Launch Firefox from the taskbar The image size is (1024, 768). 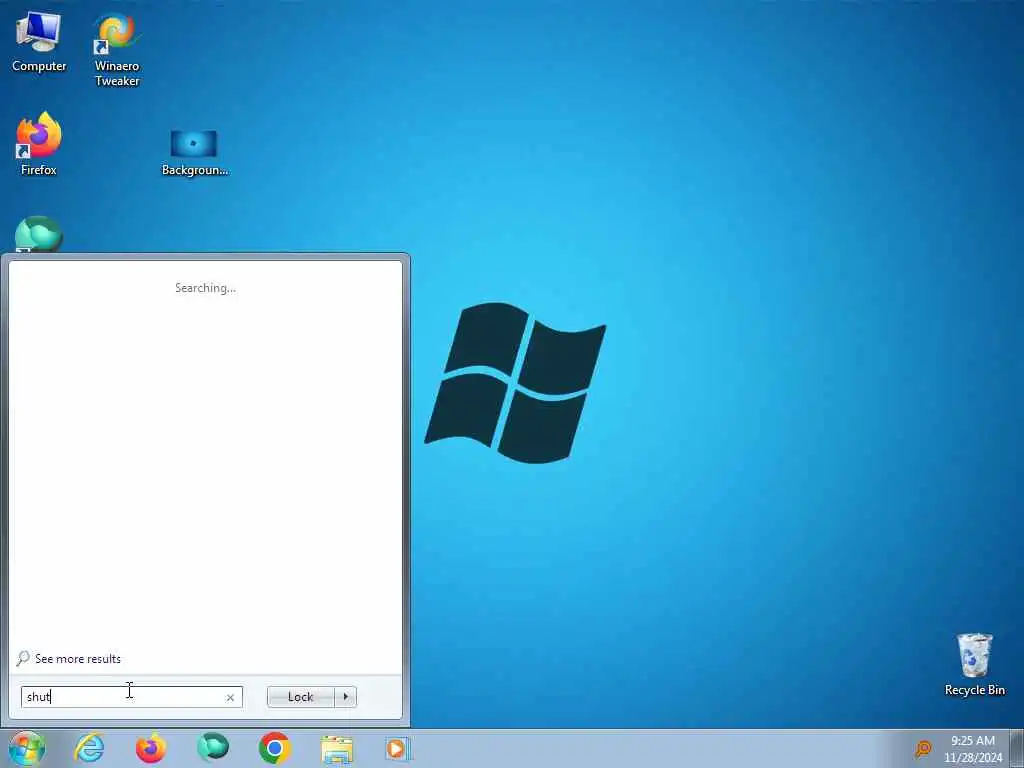pos(151,748)
